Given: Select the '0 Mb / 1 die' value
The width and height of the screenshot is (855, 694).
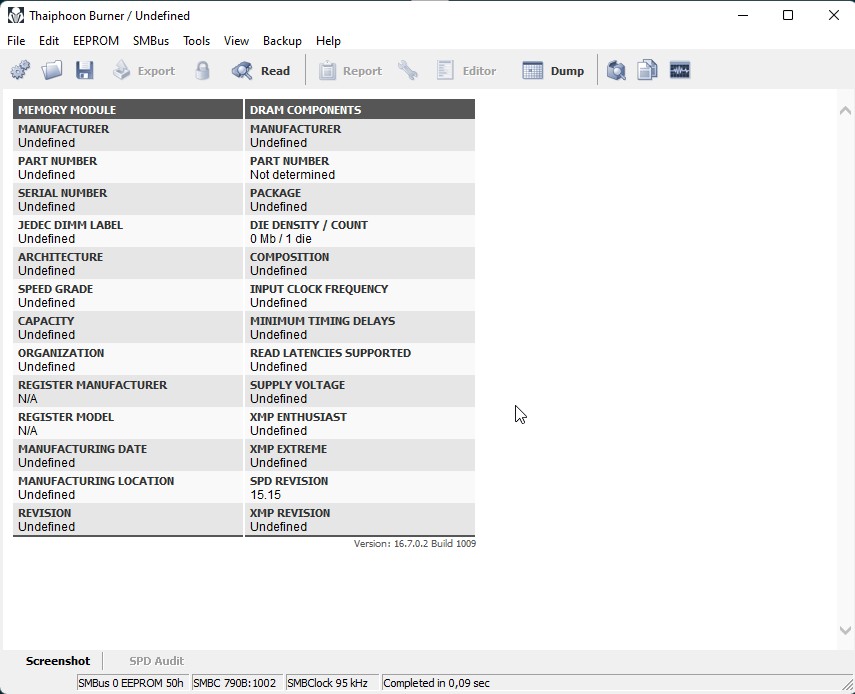Looking at the screenshot, I should tap(281, 238).
